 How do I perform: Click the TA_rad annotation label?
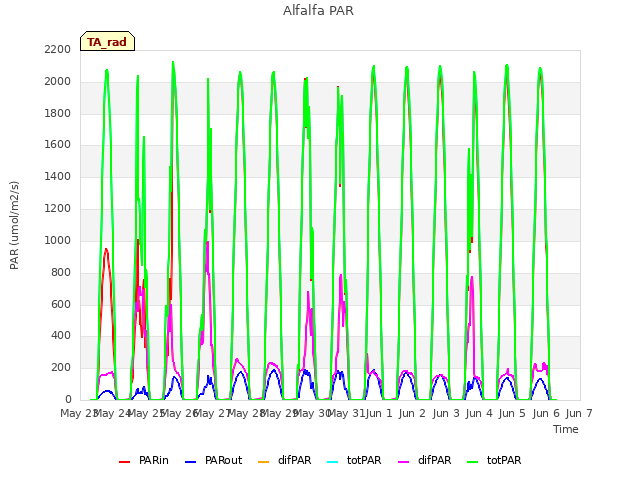(107, 41)
